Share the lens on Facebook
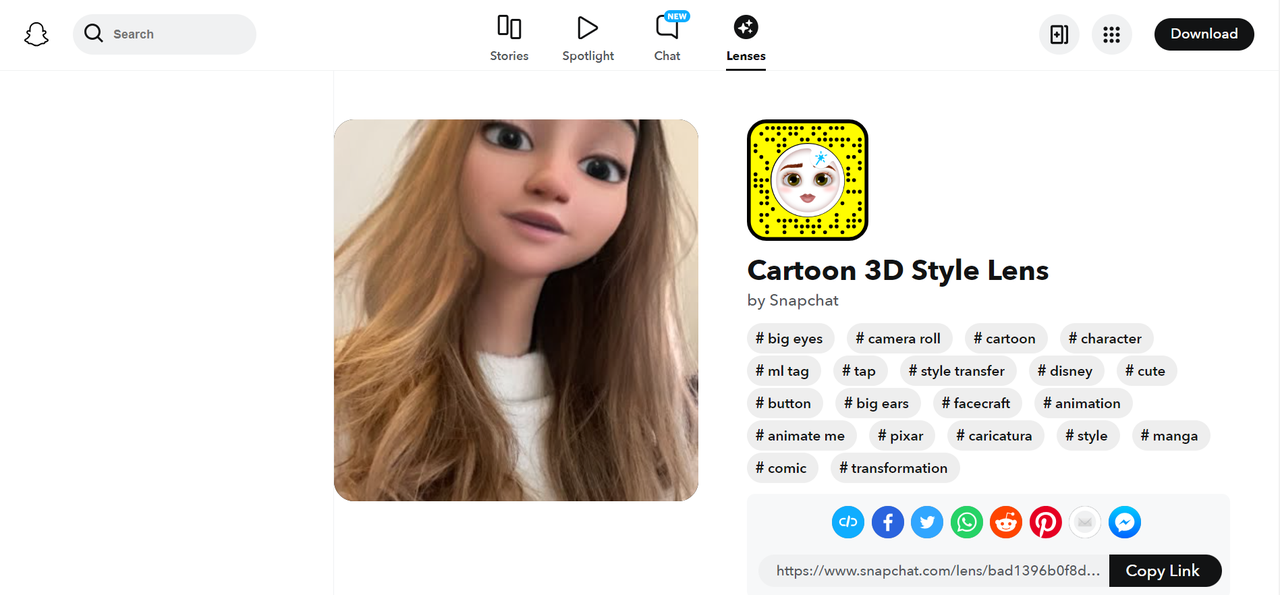 pyautogui.click(x=888, y=522)
